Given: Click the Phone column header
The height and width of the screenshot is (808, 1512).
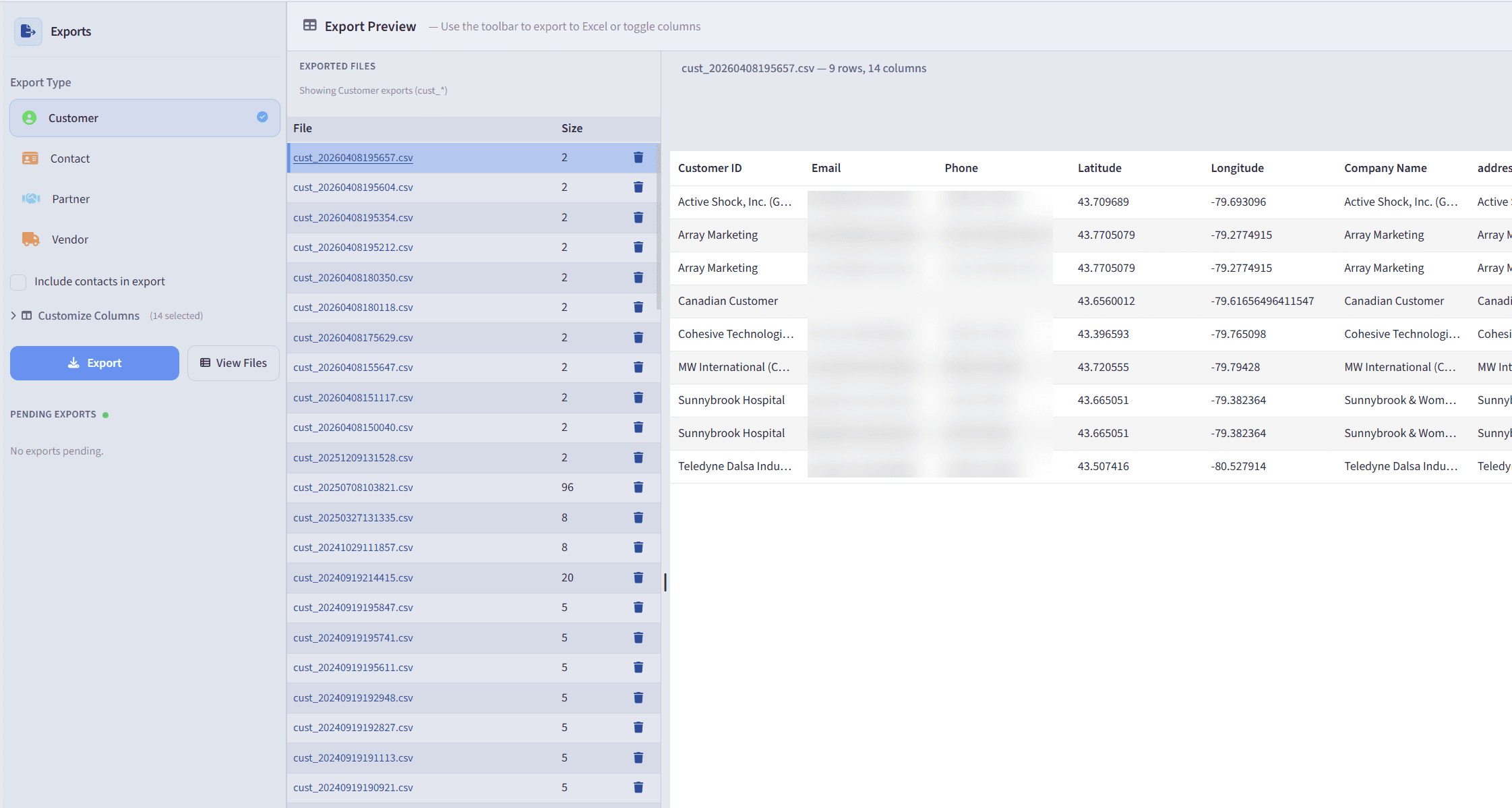Looking at the screenshot, I should point(961,168).
